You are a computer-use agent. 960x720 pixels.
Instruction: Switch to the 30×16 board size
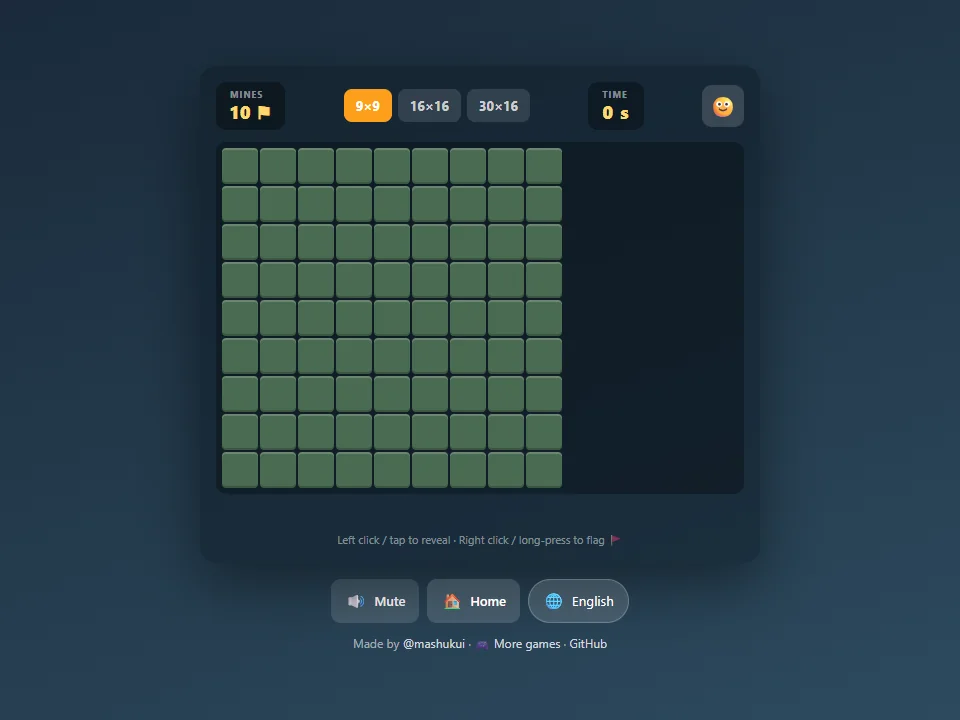498,106
